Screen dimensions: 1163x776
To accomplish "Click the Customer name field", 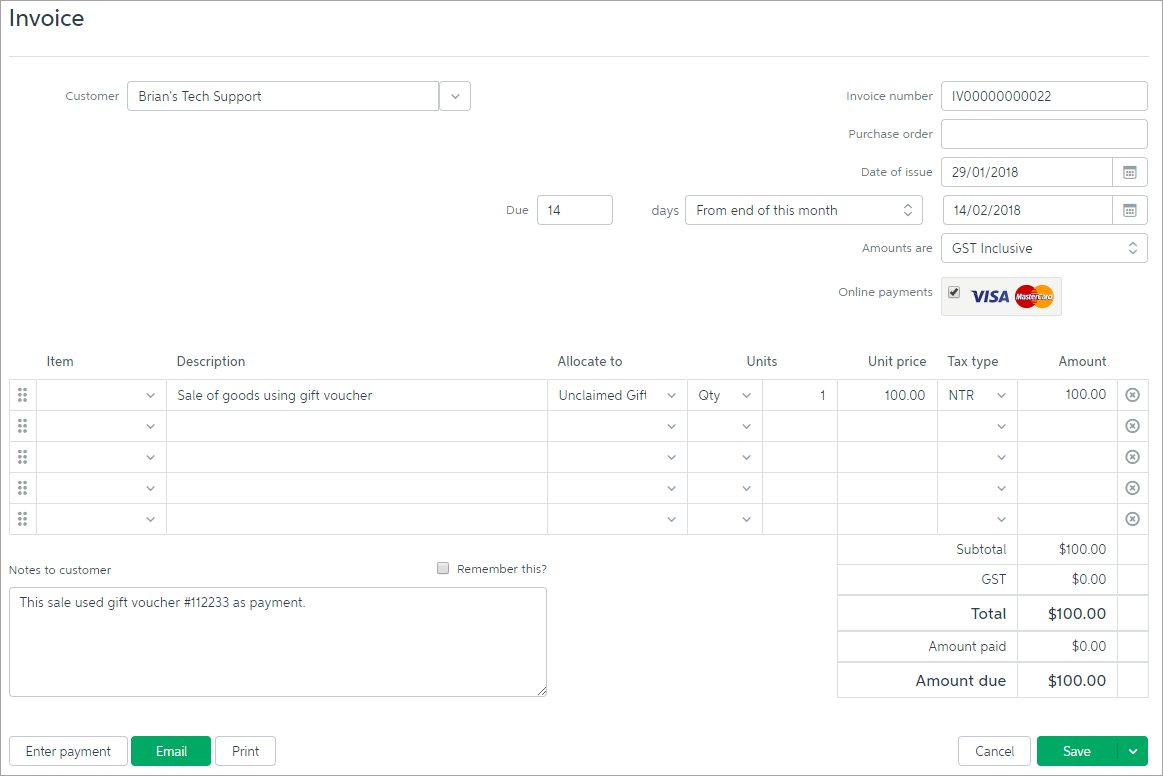I will click(283, 96).
